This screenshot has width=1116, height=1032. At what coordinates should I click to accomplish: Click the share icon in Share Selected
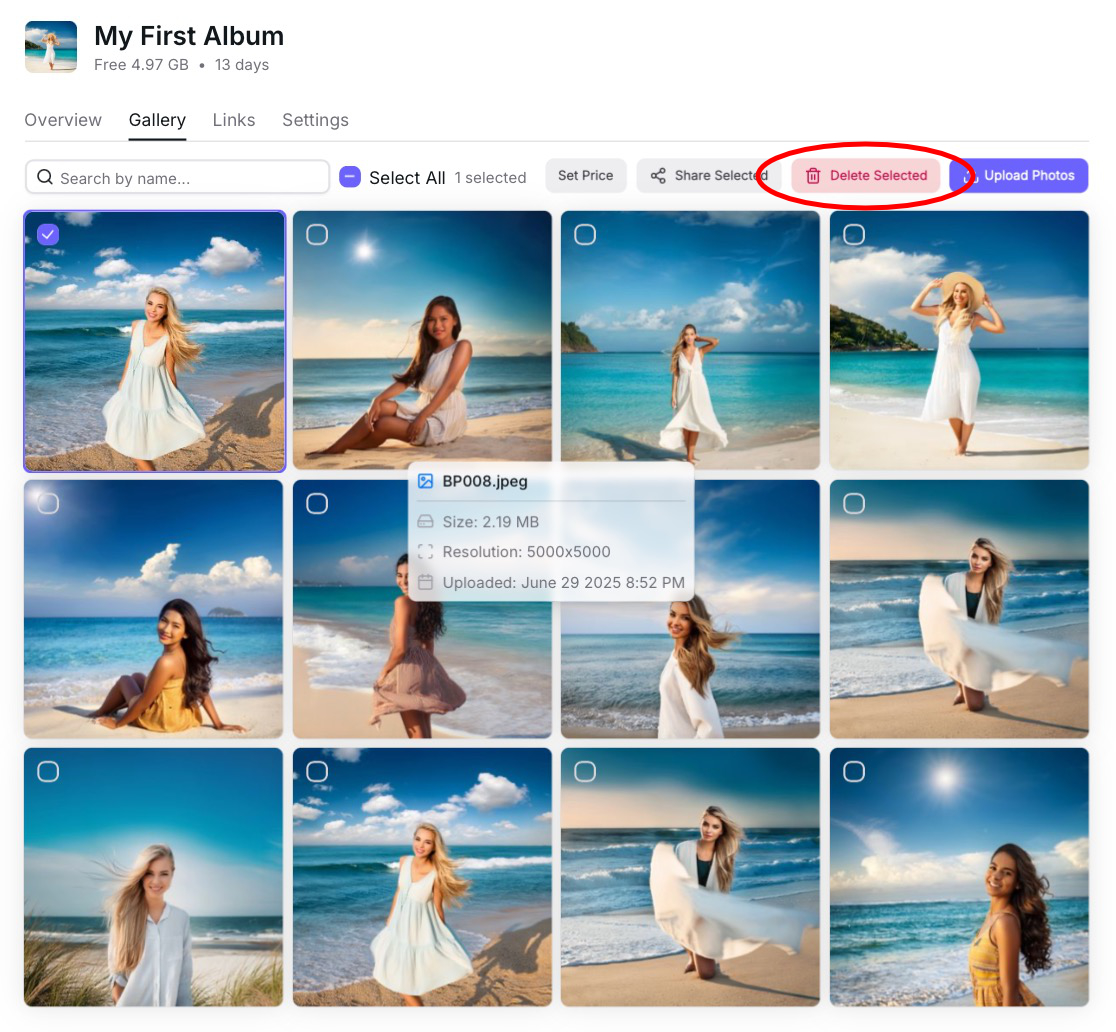pyautogui.click(x=658, y=176)
